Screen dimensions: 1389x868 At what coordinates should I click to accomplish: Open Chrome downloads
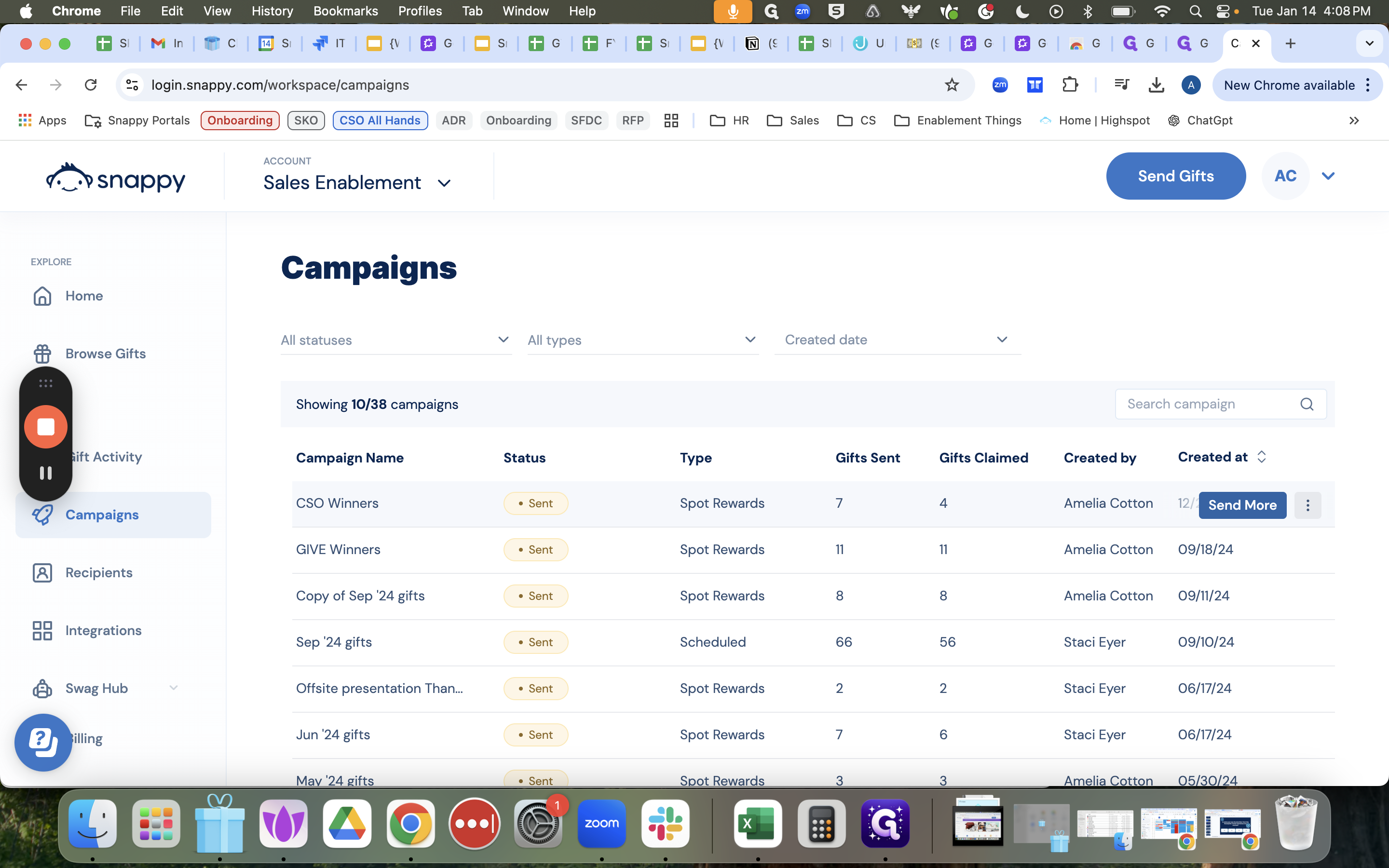point(1156,85)
